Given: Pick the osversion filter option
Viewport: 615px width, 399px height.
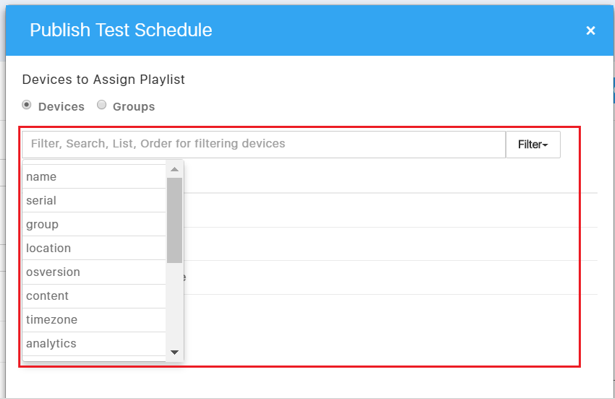Looking at the screenshot, I should tap(95, 272).
